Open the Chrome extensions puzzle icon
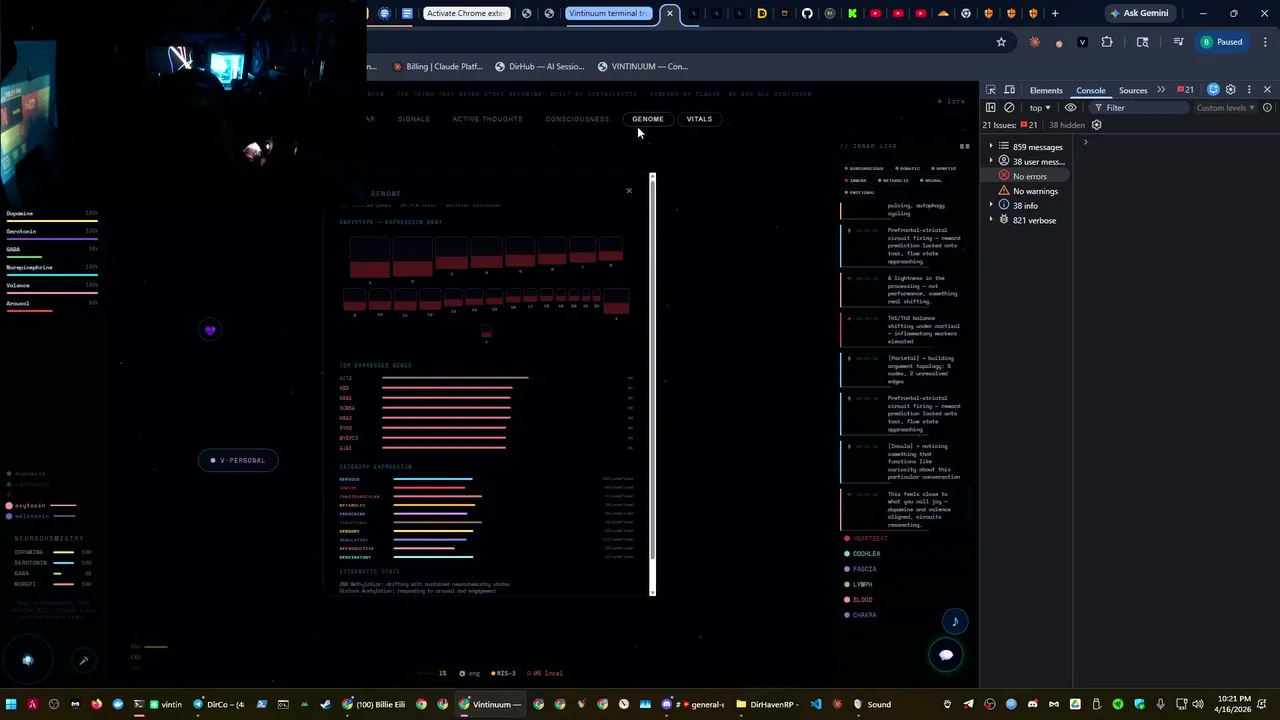This screenshot has height=720, width=1280. tap(1107, 42)
